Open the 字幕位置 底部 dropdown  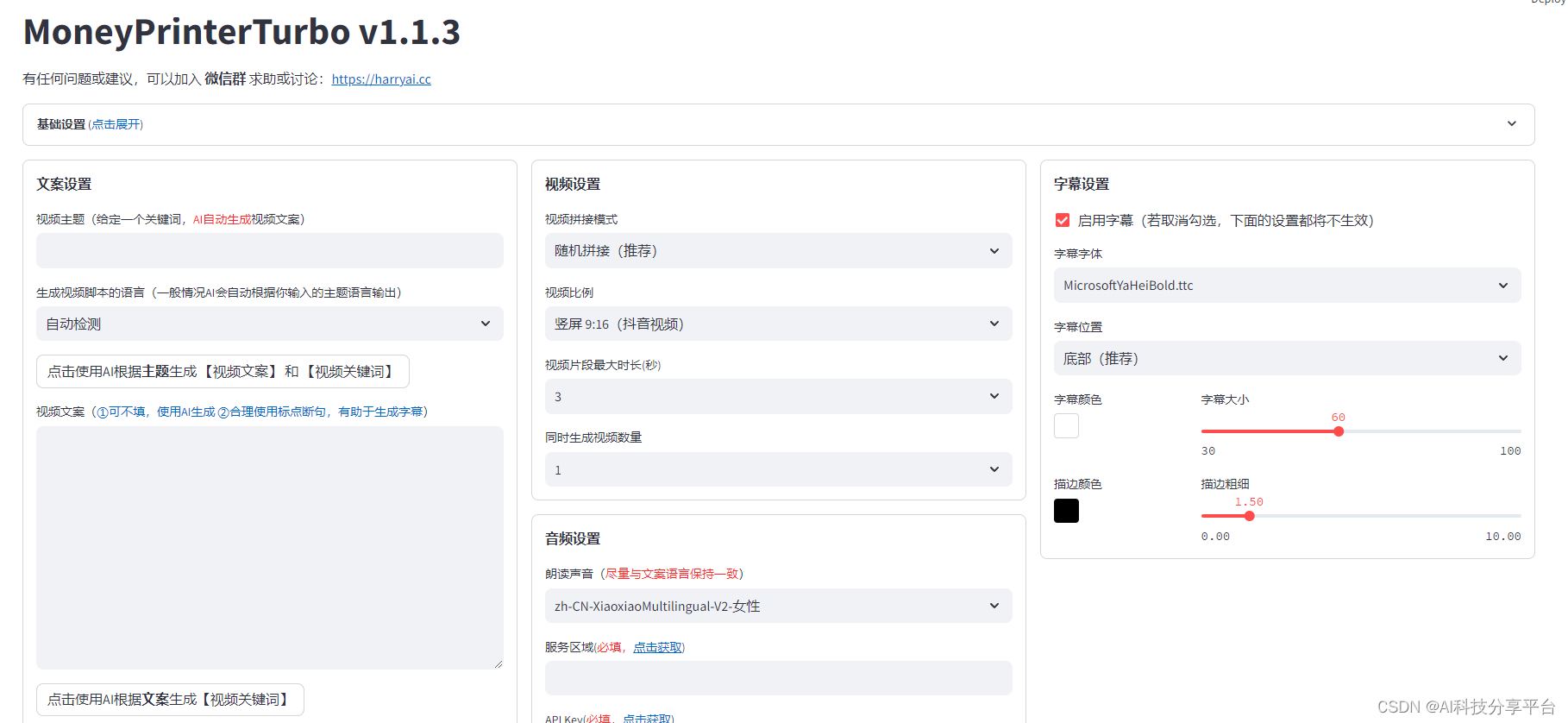coord(1288,358)
